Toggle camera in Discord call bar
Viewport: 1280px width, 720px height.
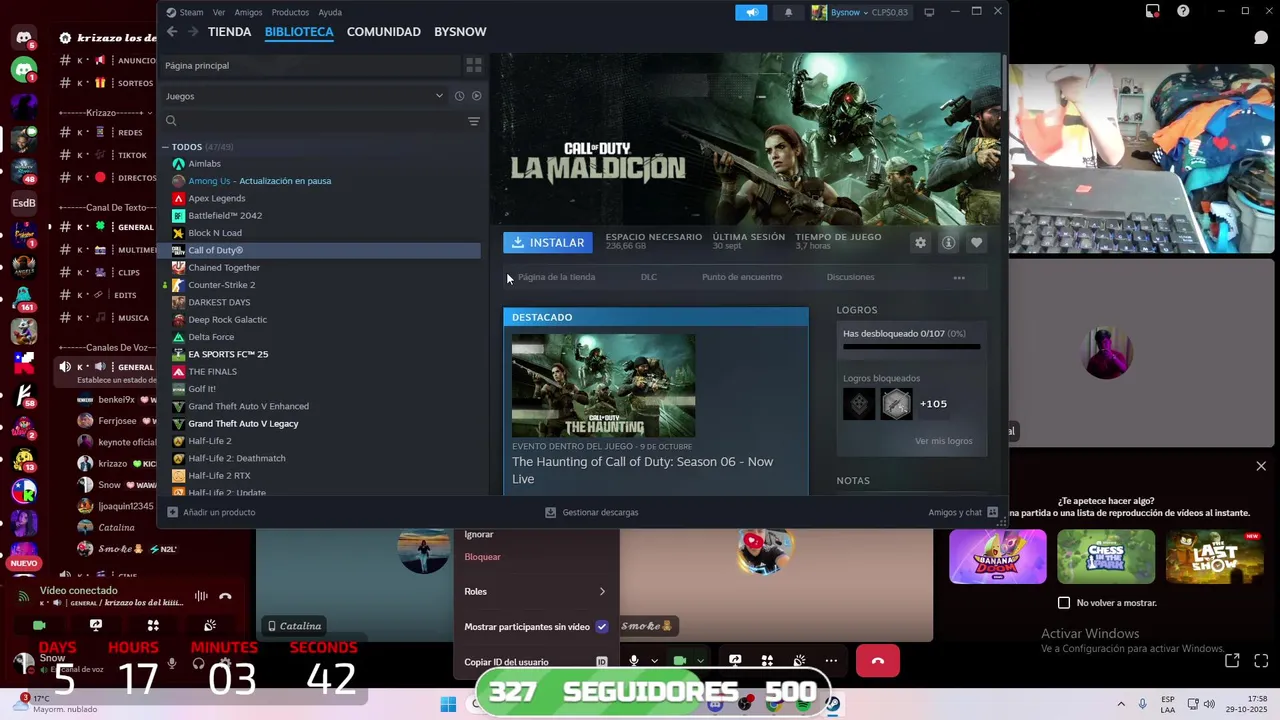[679, 660]
